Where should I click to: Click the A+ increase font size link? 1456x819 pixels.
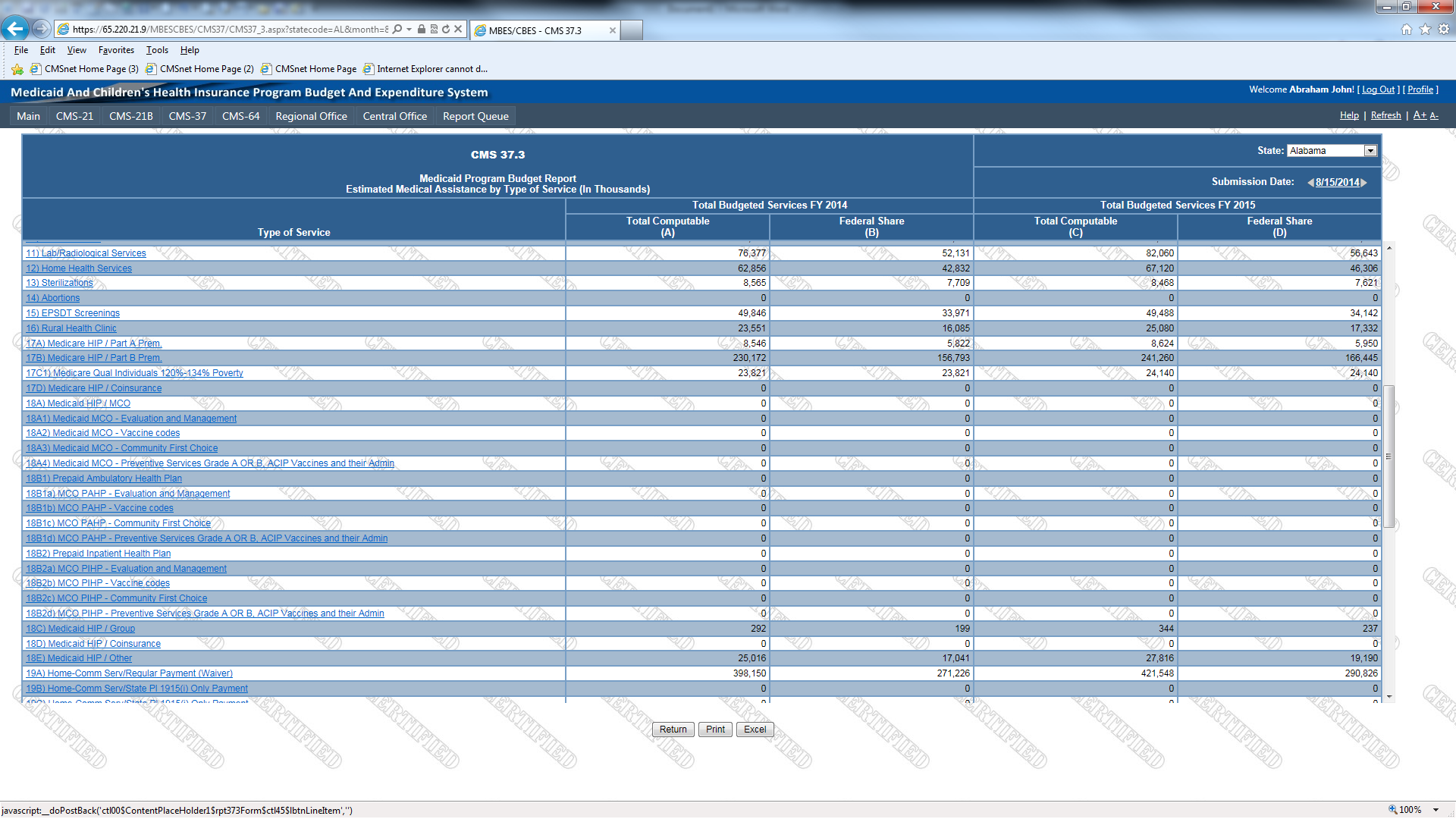(x=1419, y=115)
